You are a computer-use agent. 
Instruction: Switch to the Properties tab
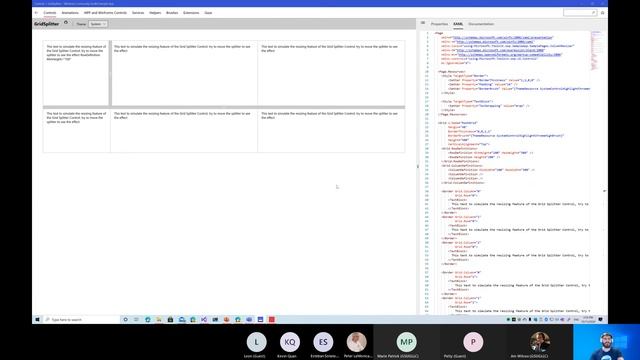pos(439,24)
